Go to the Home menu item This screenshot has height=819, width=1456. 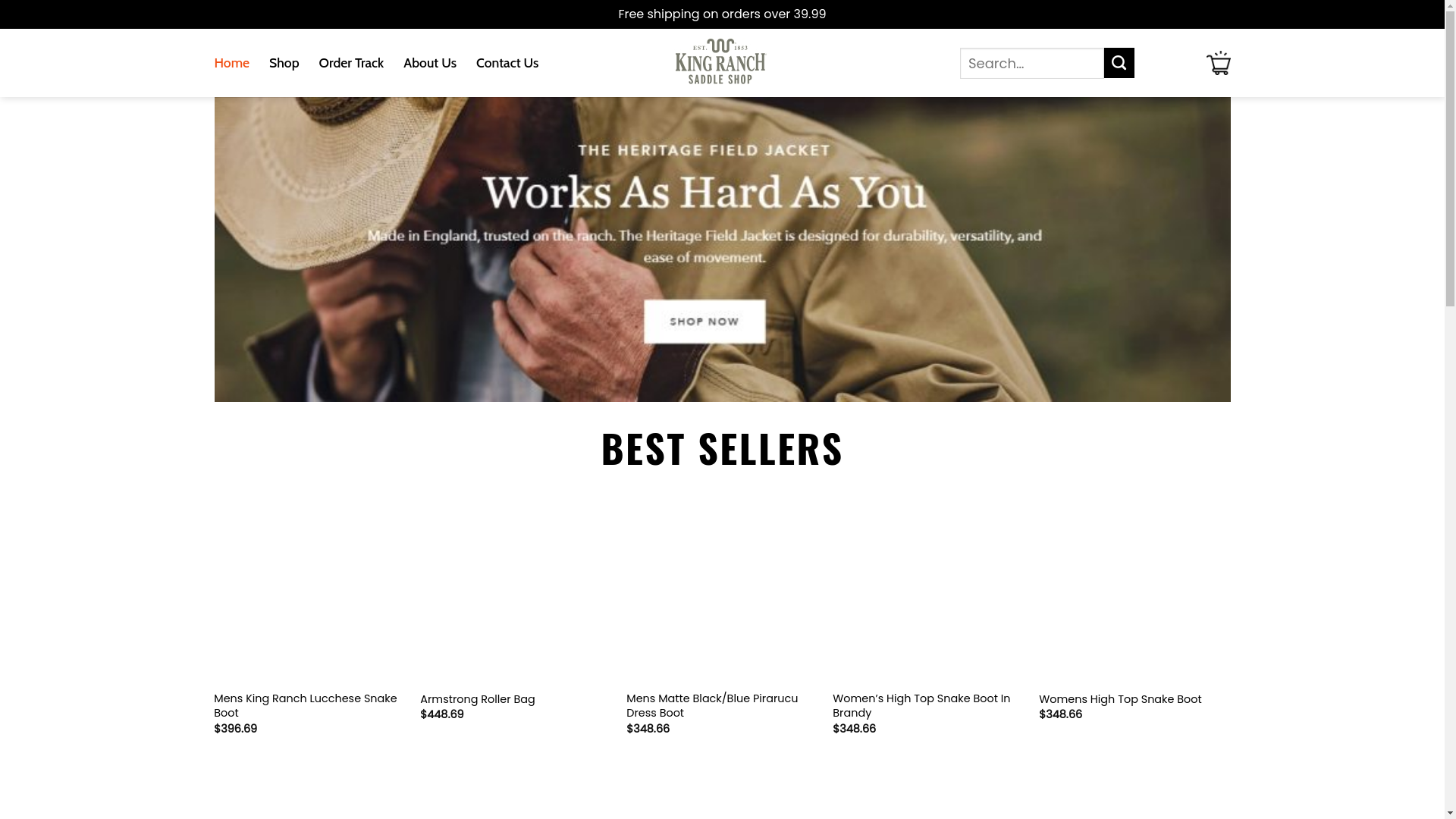click(231, 63)
